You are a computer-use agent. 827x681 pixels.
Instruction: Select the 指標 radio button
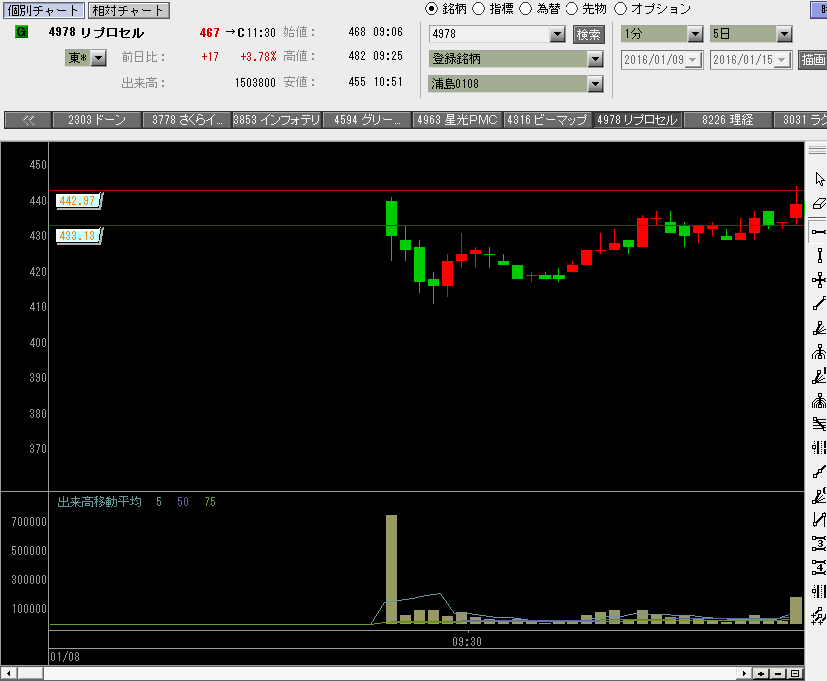(x=478, y=9)
